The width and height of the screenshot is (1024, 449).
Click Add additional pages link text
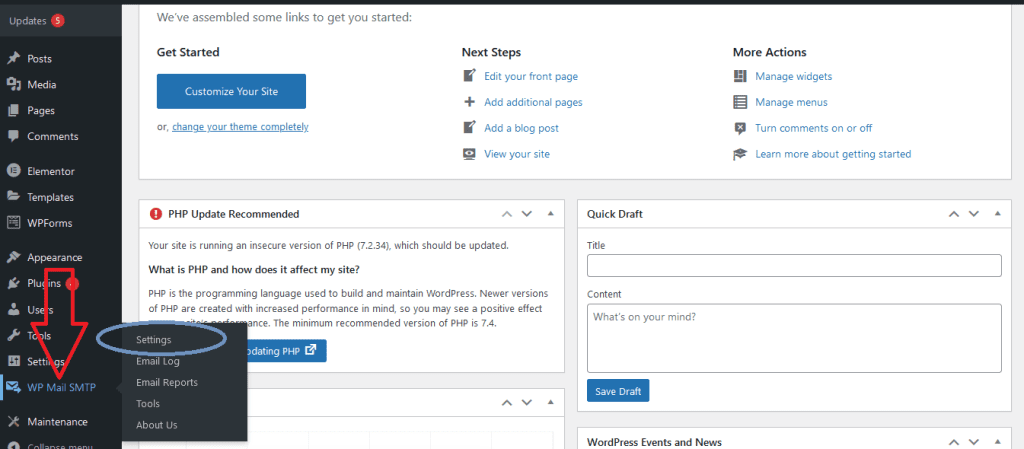point(534,102)
